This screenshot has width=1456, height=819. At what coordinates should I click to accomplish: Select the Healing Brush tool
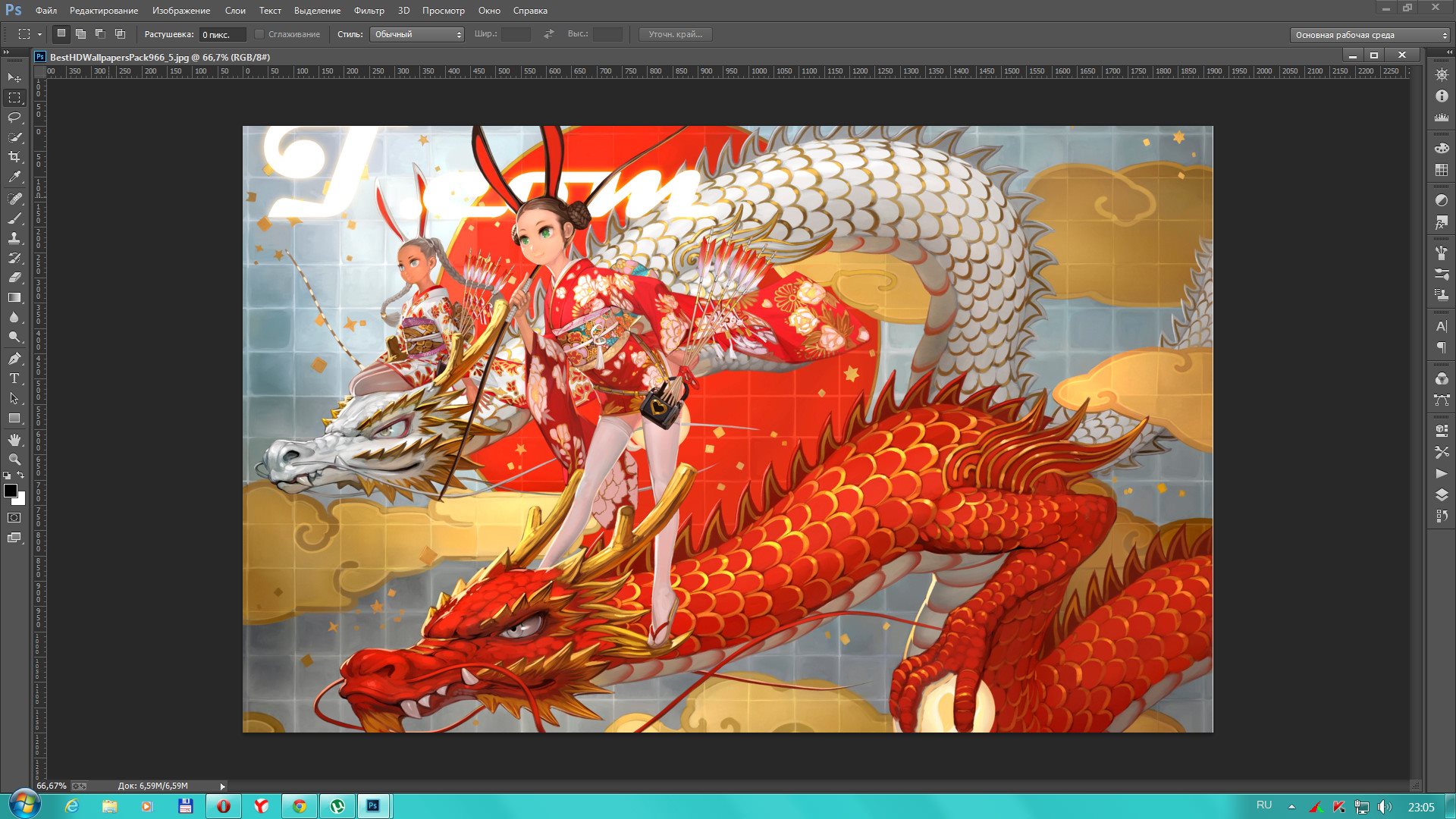pyautogui.click(x=14, y=199)
